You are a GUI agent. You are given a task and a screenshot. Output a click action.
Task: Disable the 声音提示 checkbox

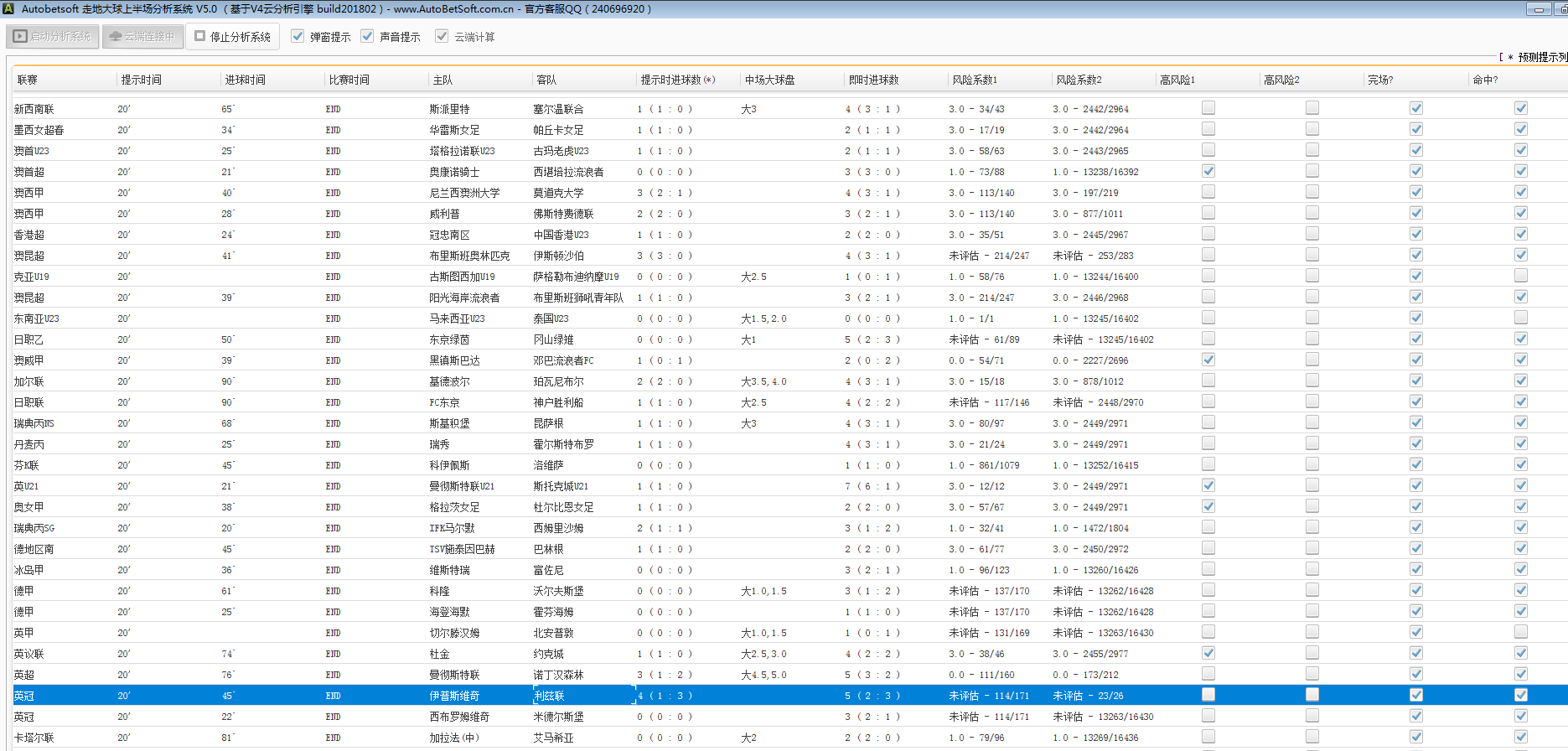[x=367, y=36]
